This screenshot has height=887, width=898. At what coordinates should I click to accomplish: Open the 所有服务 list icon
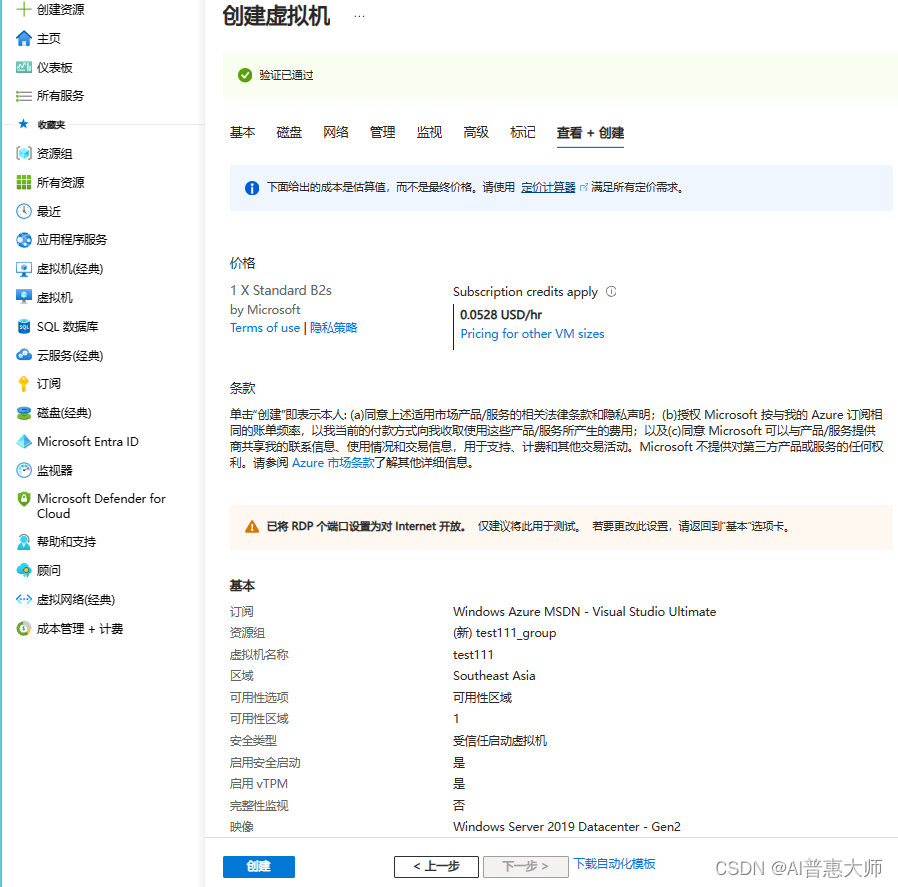[x=23, y=96]
